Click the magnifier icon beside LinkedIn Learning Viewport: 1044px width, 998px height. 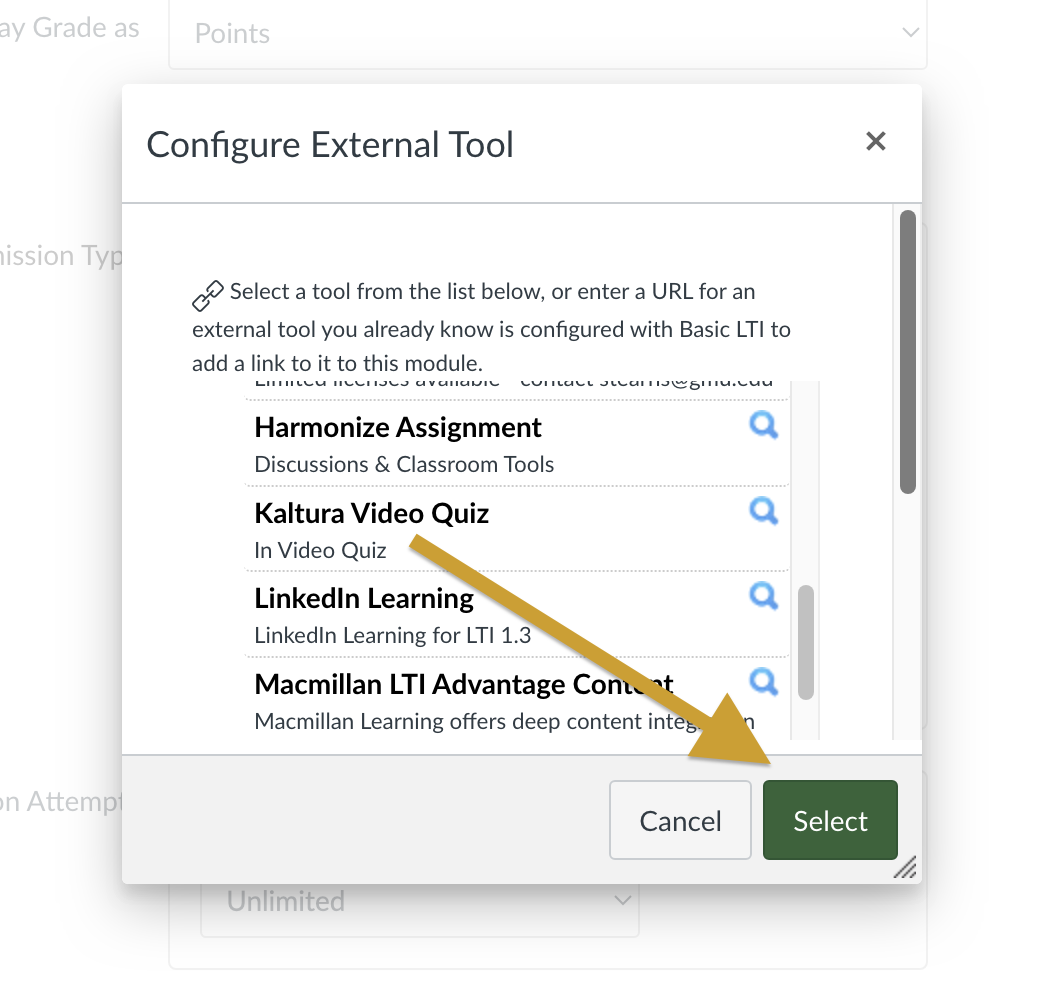pos(764,597)
